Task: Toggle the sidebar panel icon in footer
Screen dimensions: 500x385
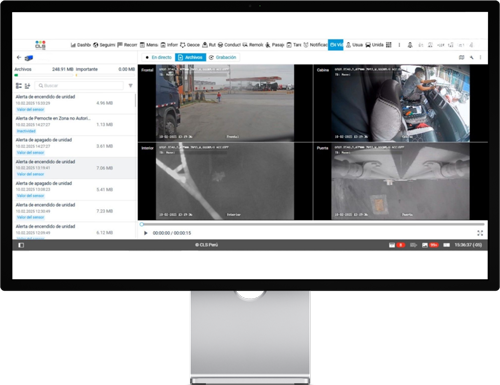Action: pyautogui.click(x=21, y=245)
